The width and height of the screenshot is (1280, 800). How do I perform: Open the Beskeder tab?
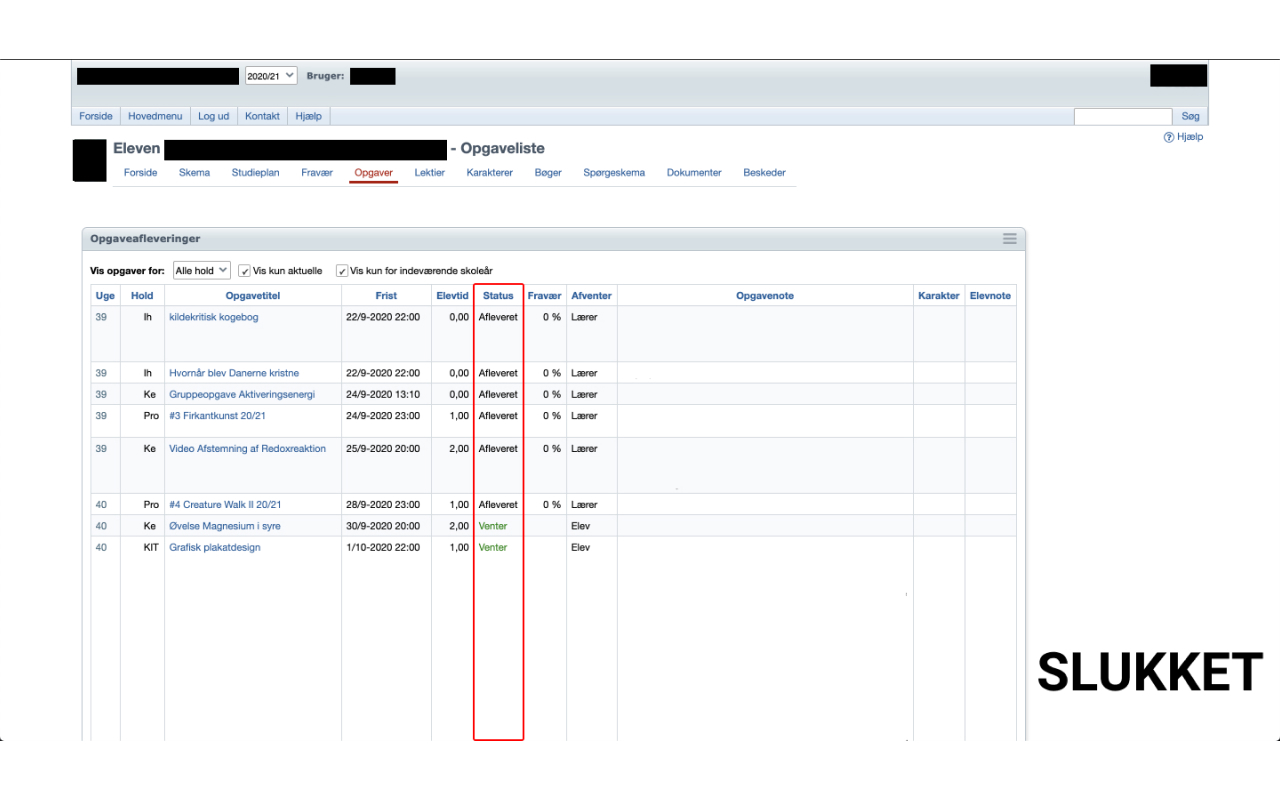764,173
